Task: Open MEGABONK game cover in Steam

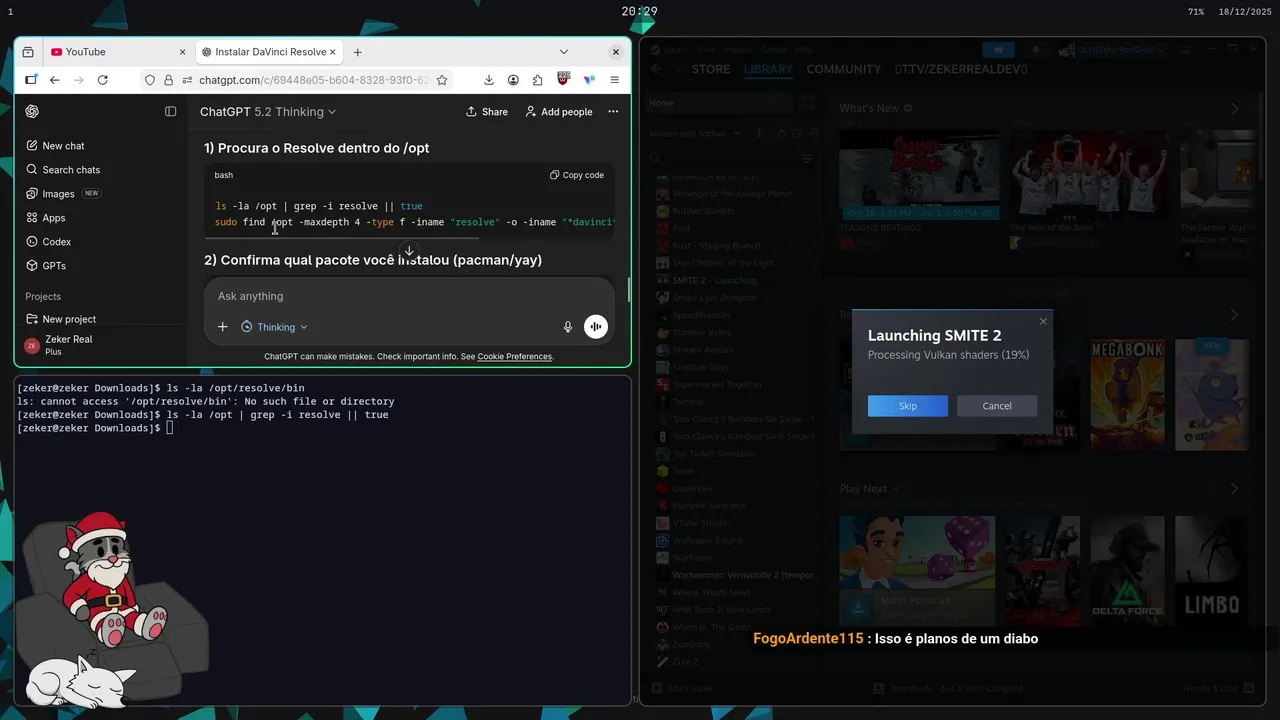Action: [1129, 395]
